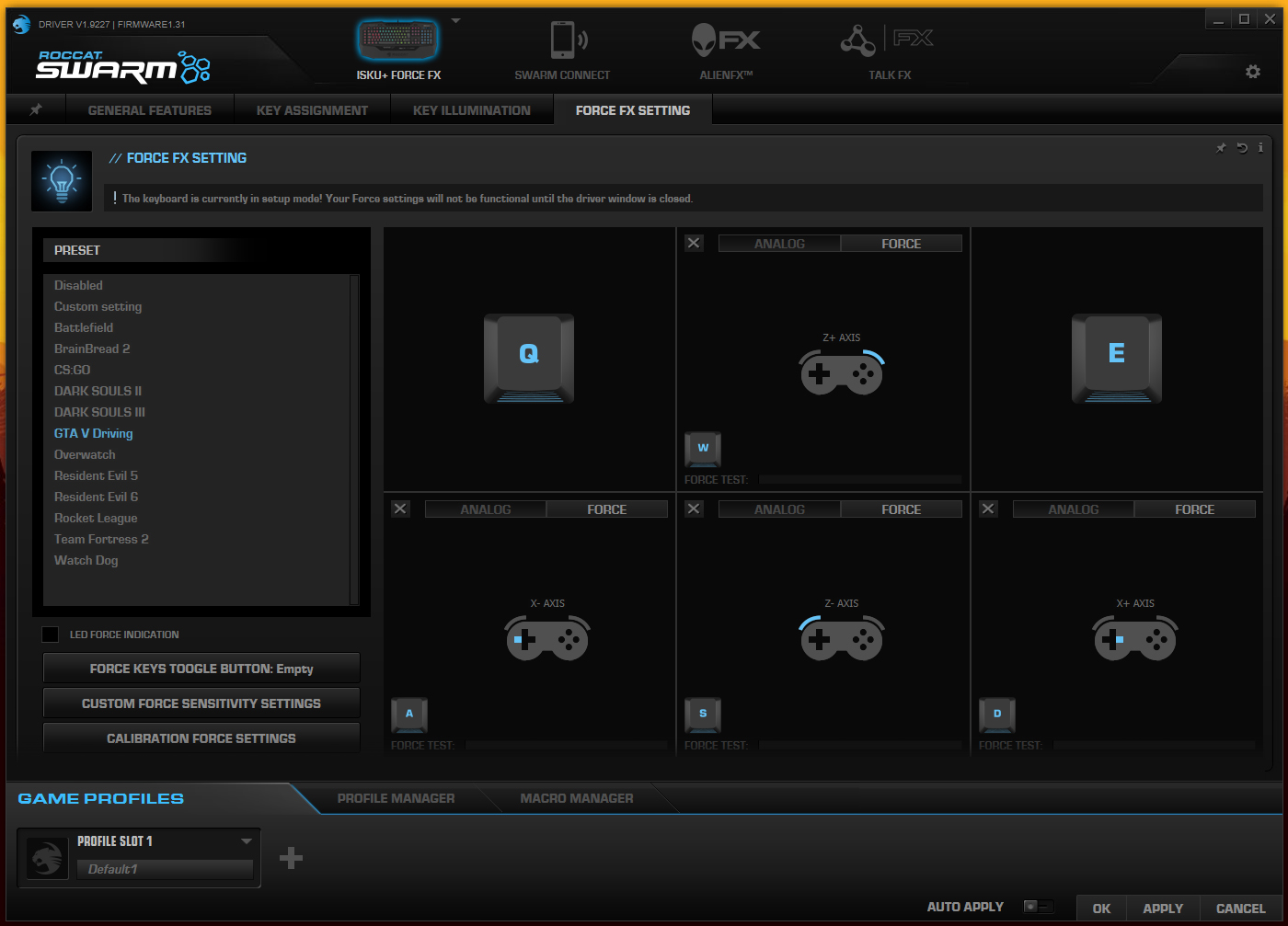Viewport: 1288px width, 926px height.
Task: Click the Q key tile
Action: 529,357
